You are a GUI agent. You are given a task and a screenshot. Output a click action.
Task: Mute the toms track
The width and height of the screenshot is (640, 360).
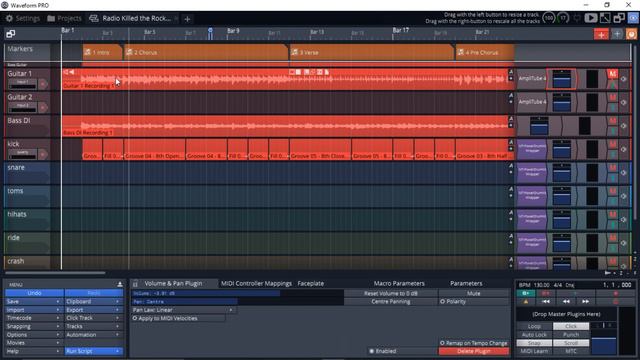click(612, 191)
